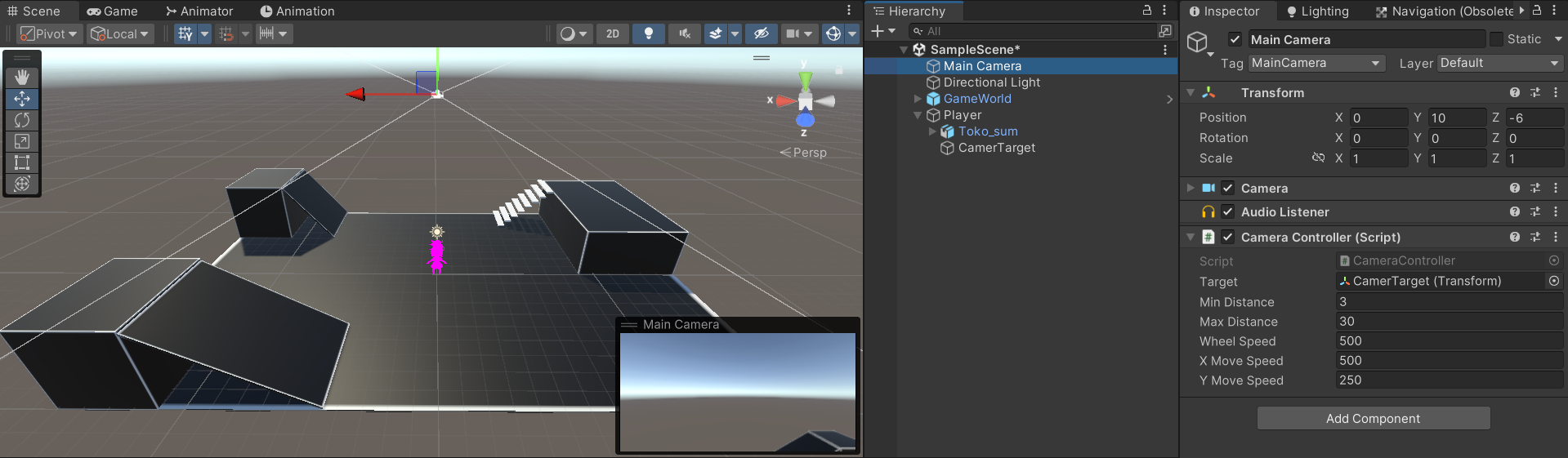
Task: Open the Hierarchy create (+) menu
Action: [882, 31]
